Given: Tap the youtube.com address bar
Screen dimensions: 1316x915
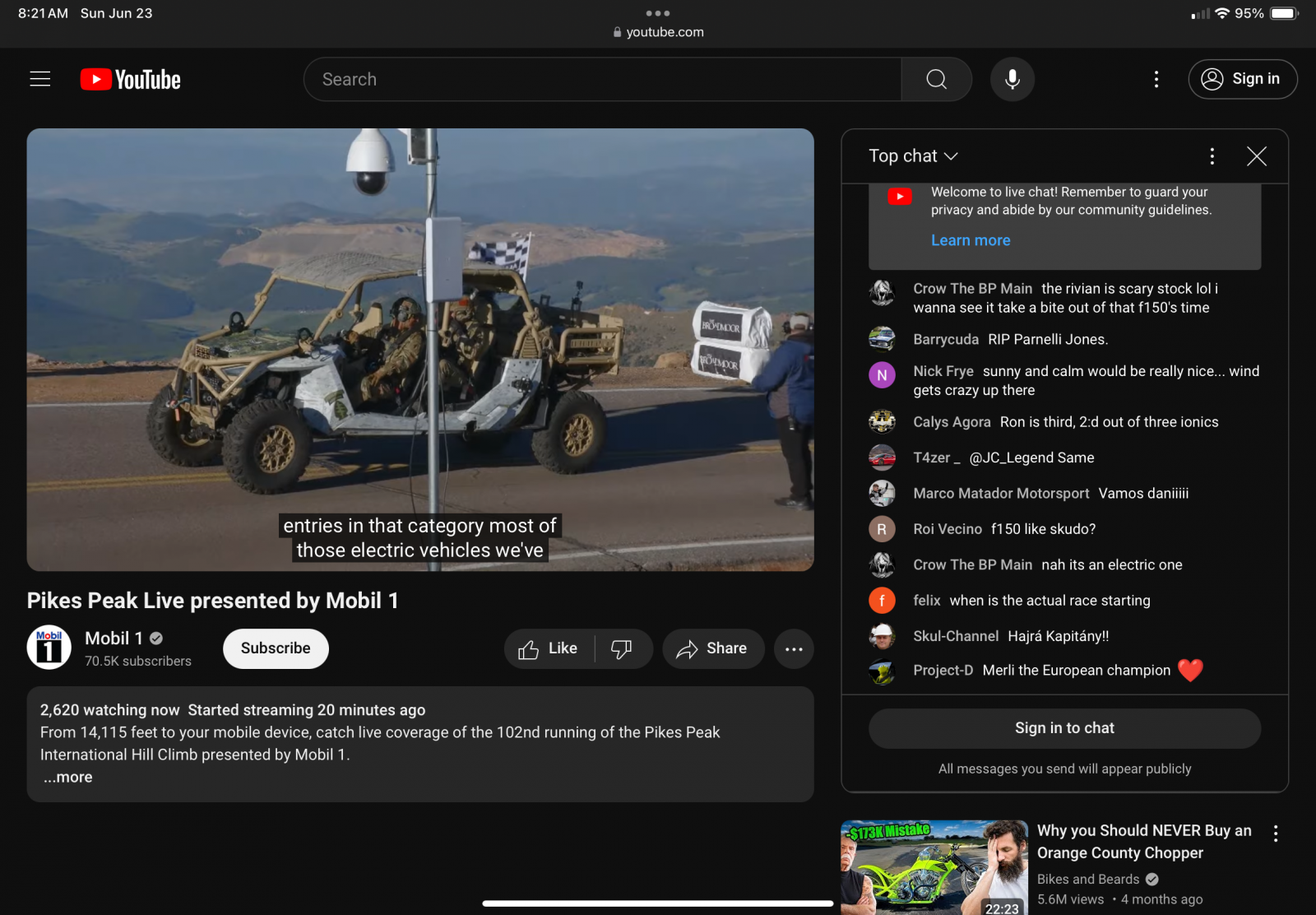Looking at the screenshot, I should [658, 32].
